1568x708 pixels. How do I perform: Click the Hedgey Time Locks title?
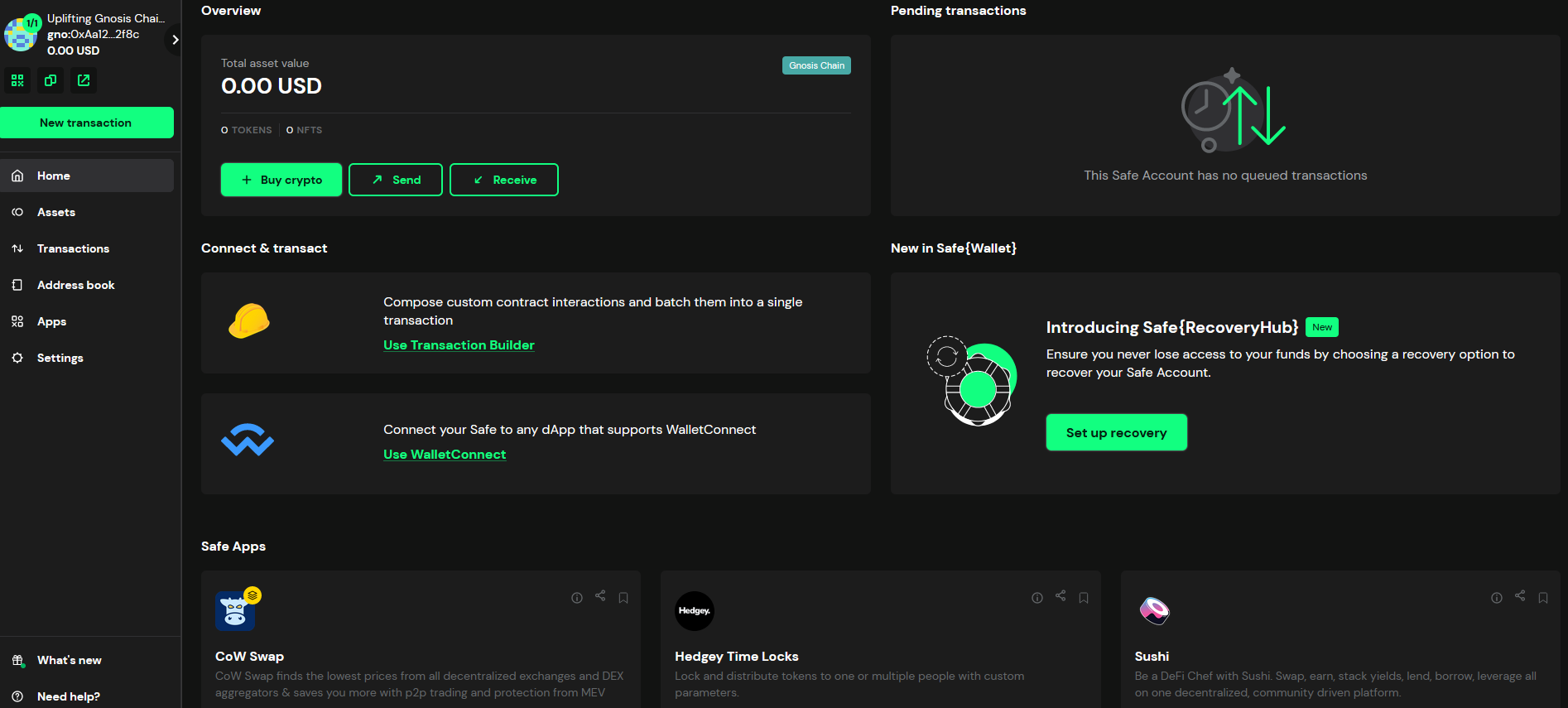[x=737, y=657]
